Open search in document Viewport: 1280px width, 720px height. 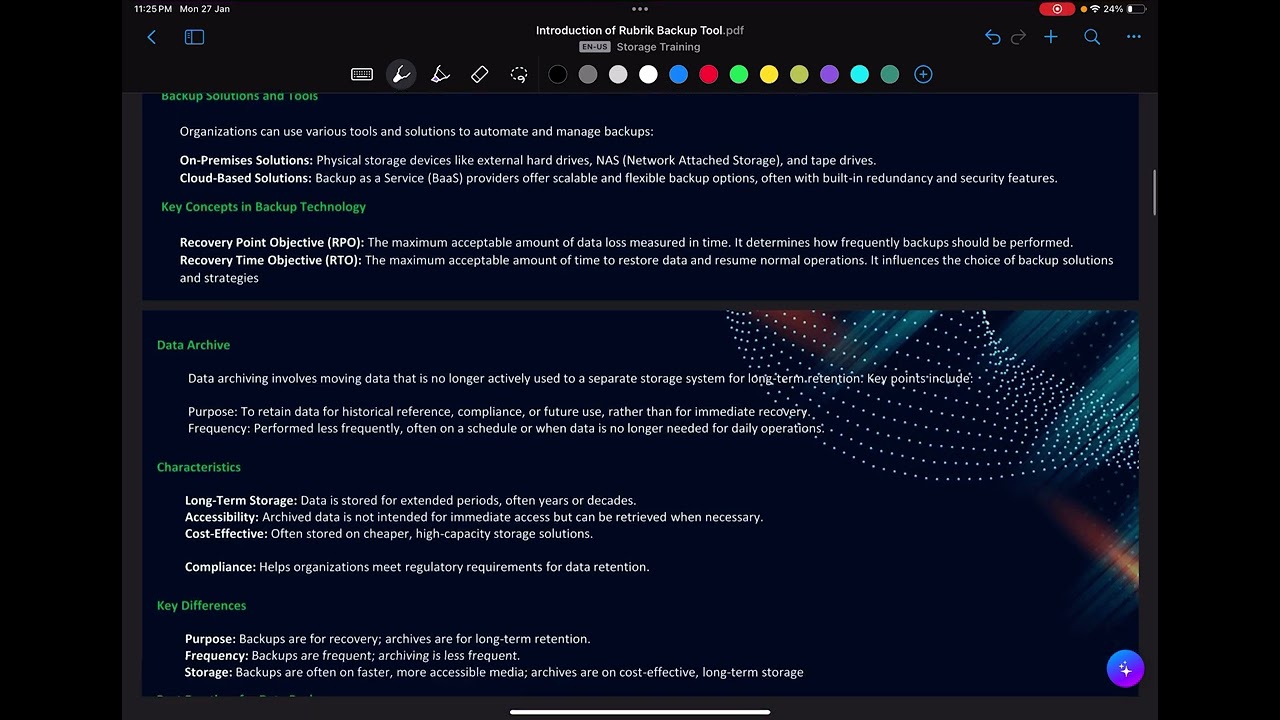pyautogui.click(x=1092, y=37)
